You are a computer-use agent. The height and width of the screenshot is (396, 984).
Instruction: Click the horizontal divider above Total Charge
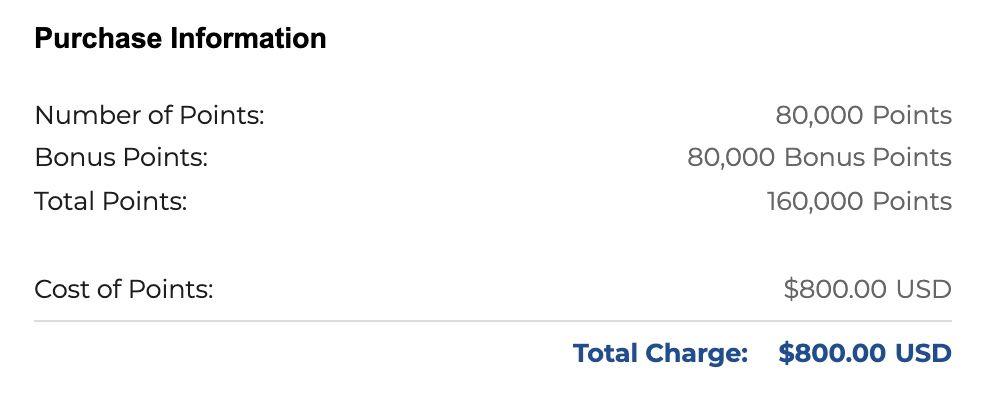pos(493,321)
